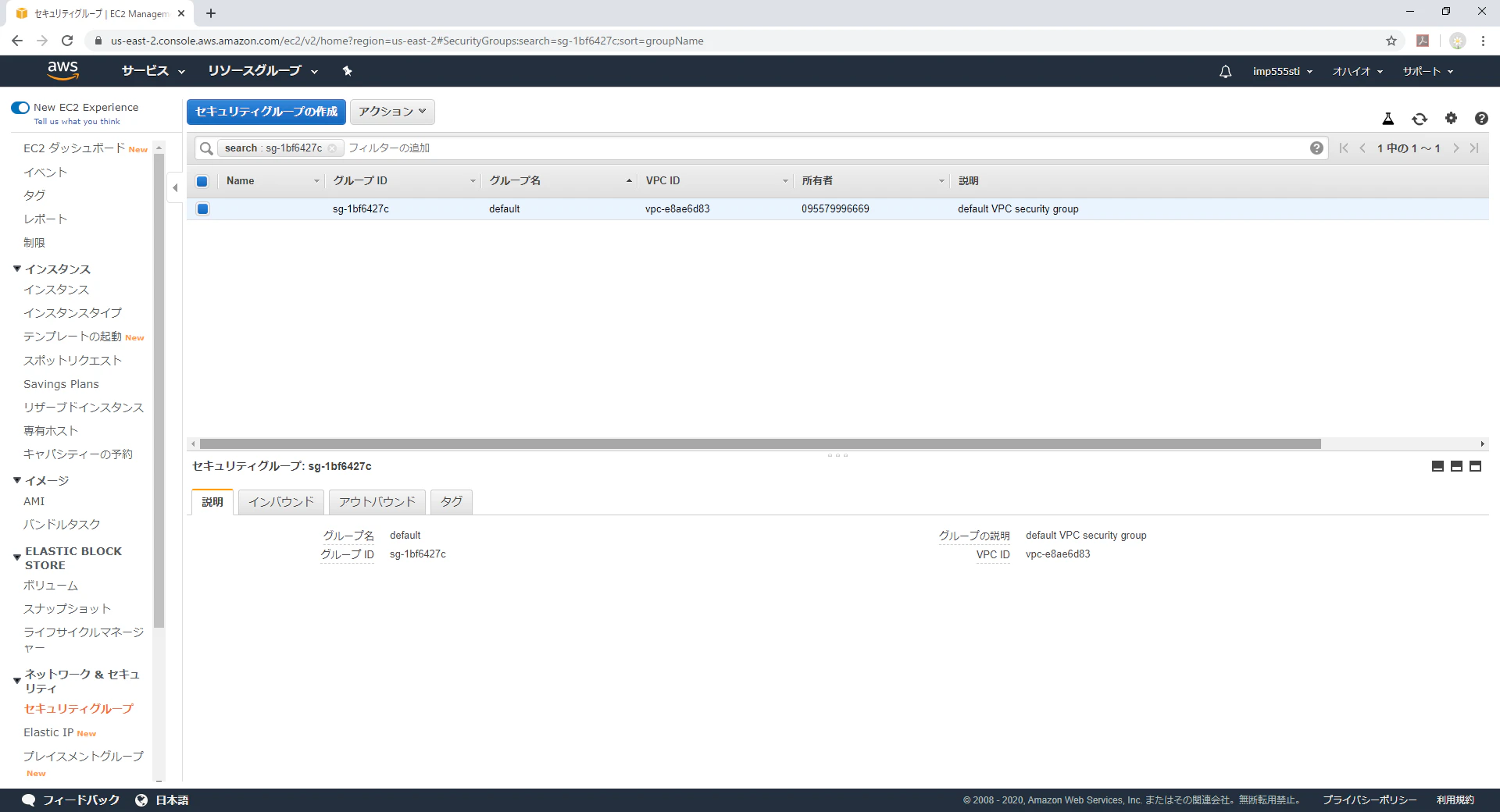Remove the sg-1bf6427c search filter

coord(332,148)
